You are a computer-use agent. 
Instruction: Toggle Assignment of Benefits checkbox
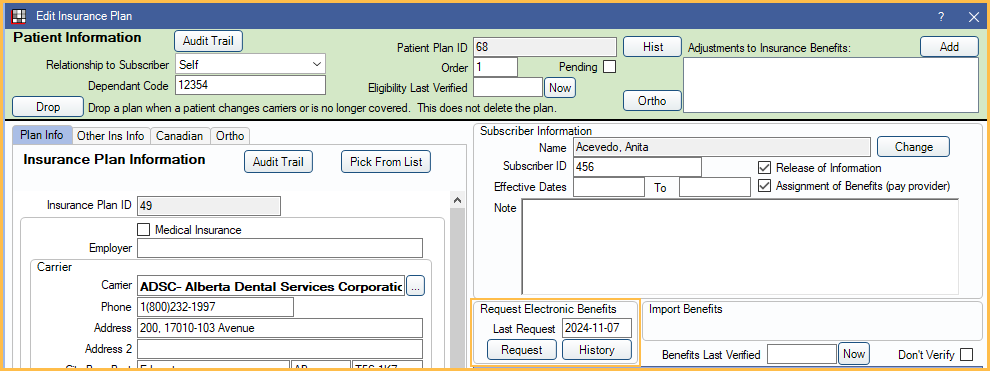pos(764,186)
